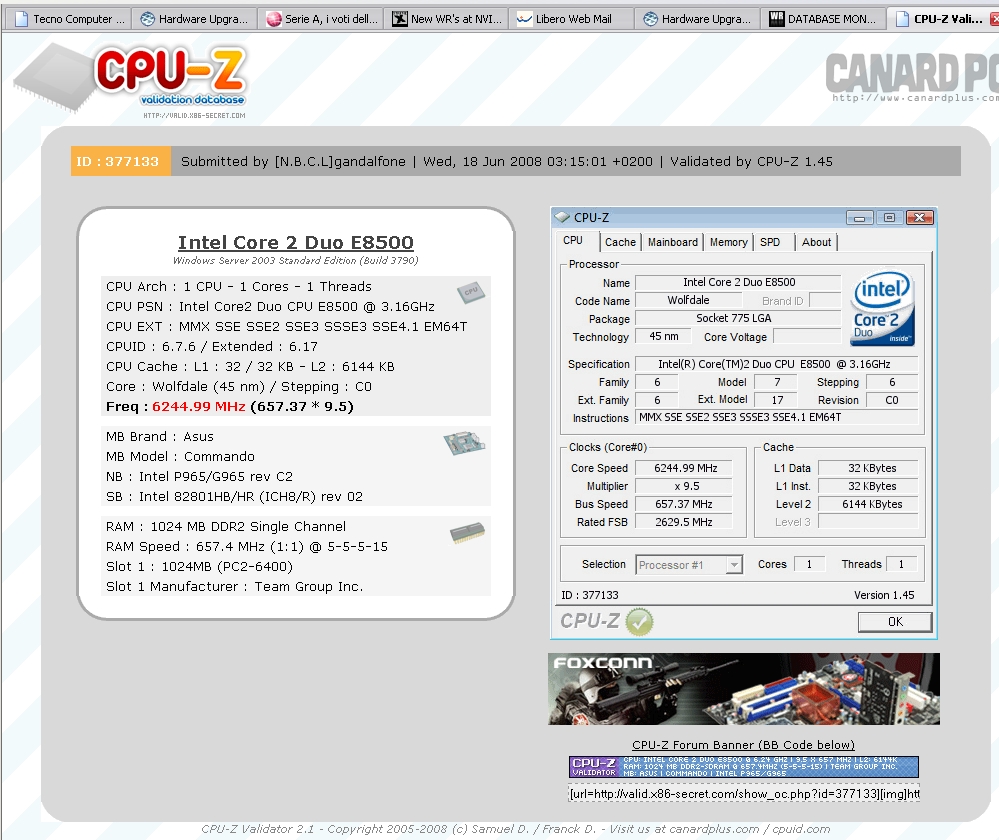Click the Technology 45 nm field
The width and height of the screenshot is (999, 840).
[663, 336]
